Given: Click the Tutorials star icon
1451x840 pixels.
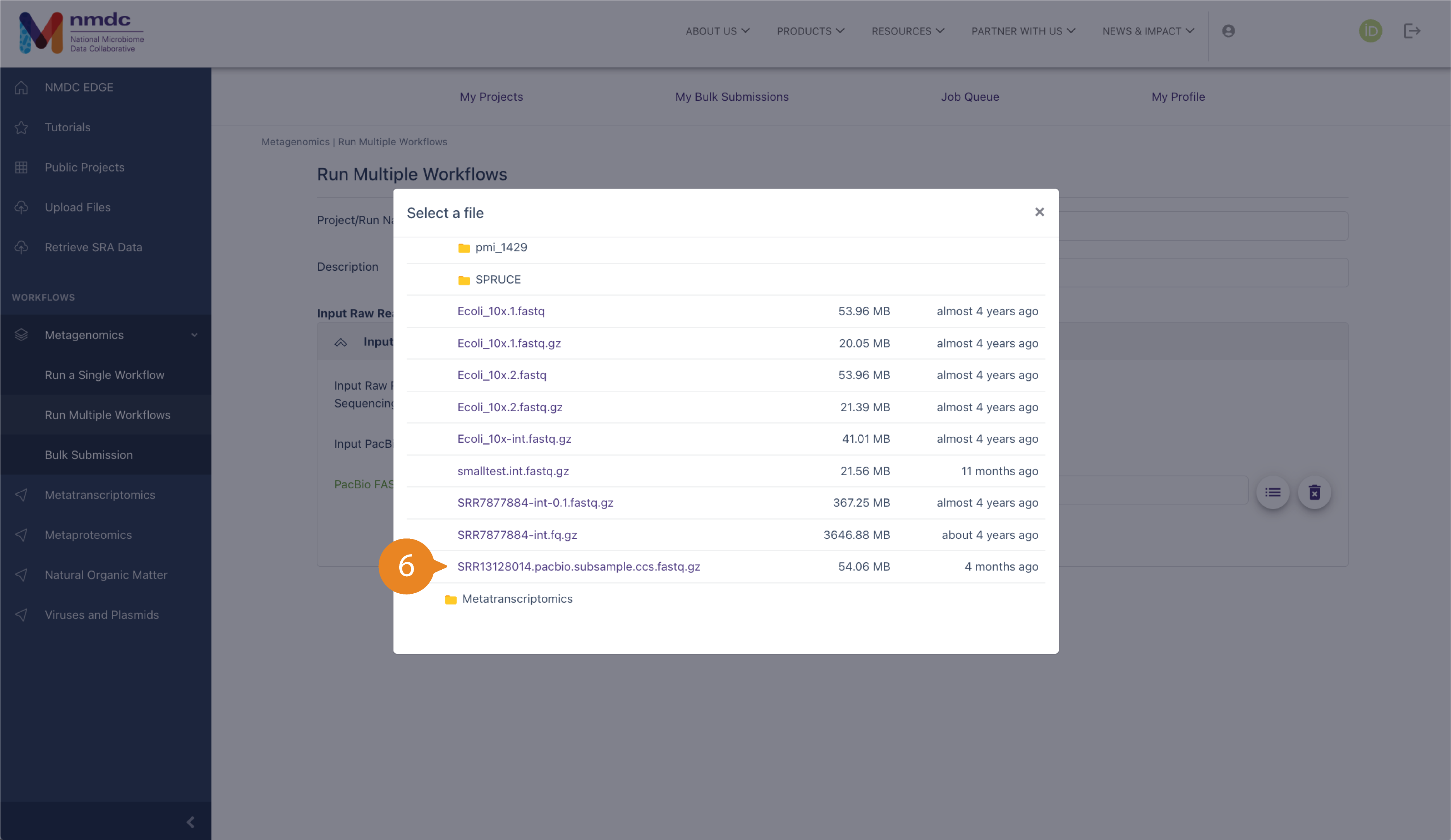Looking at the screenshot, I should pyautogui.click(x=21, y=127).
